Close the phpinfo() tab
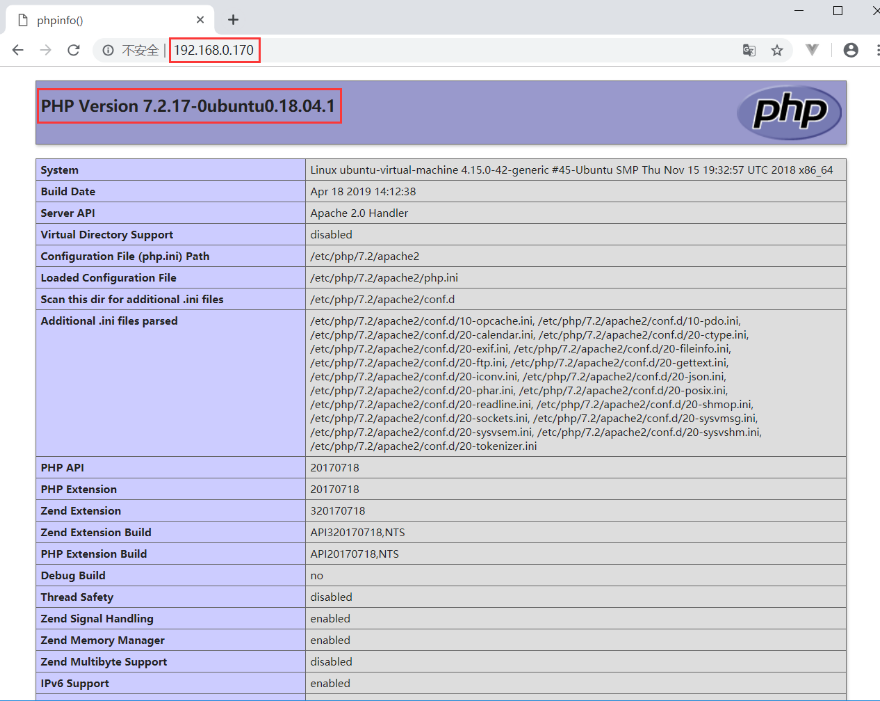This screenshot has width=880, height=701. [200, 20]
